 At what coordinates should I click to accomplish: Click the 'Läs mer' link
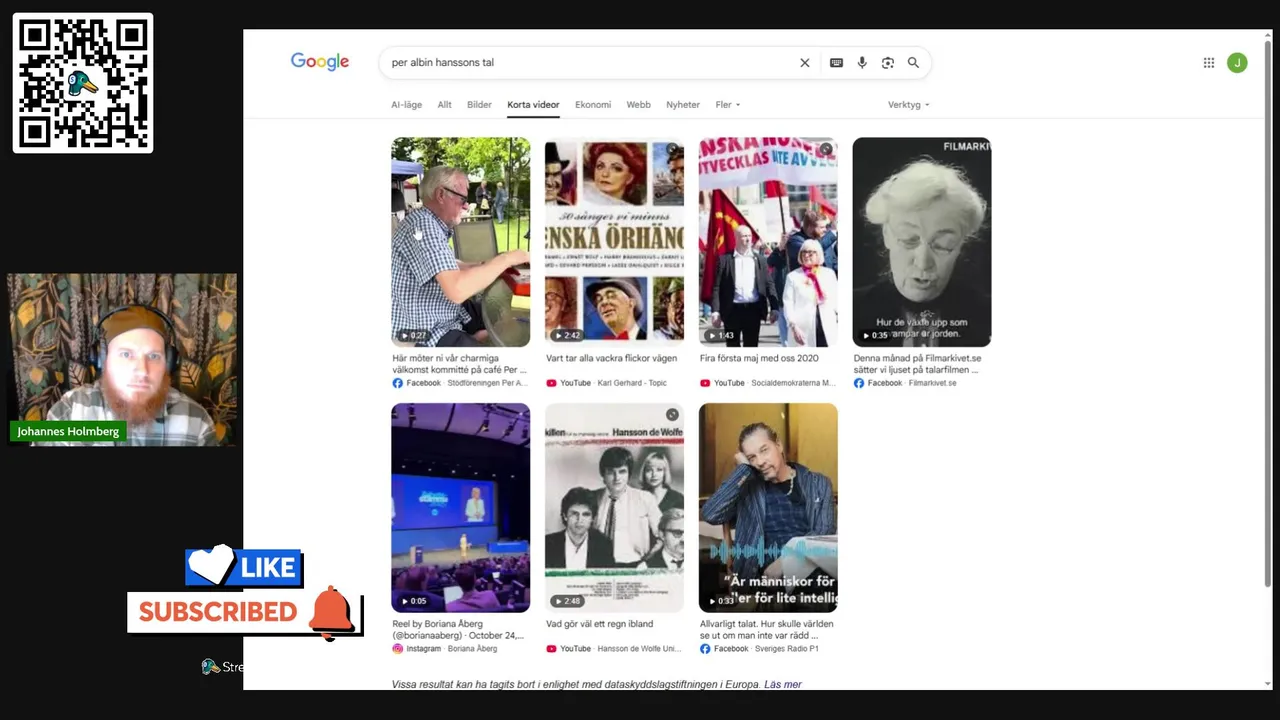[x=783, y=685]
